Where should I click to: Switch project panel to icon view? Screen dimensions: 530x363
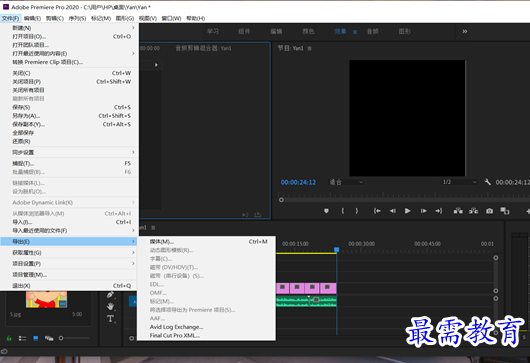(x=35, y=338)
